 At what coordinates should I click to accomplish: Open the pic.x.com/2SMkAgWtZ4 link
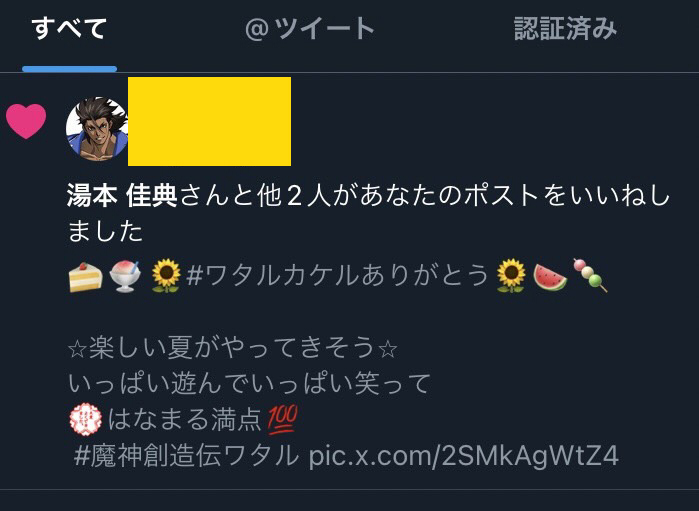(464, 456)
